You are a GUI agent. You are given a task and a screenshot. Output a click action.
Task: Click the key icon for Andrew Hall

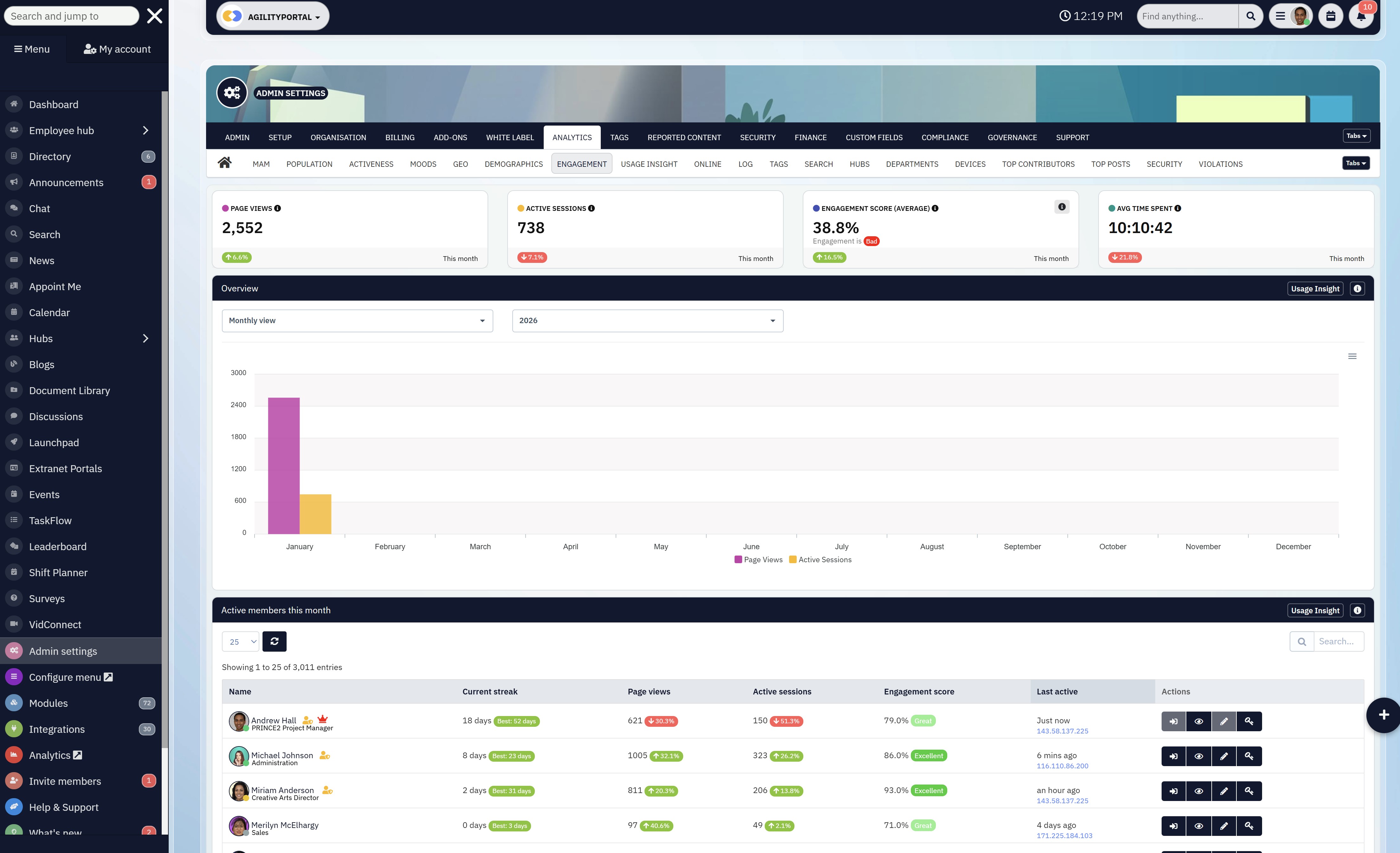point(1249,721)
